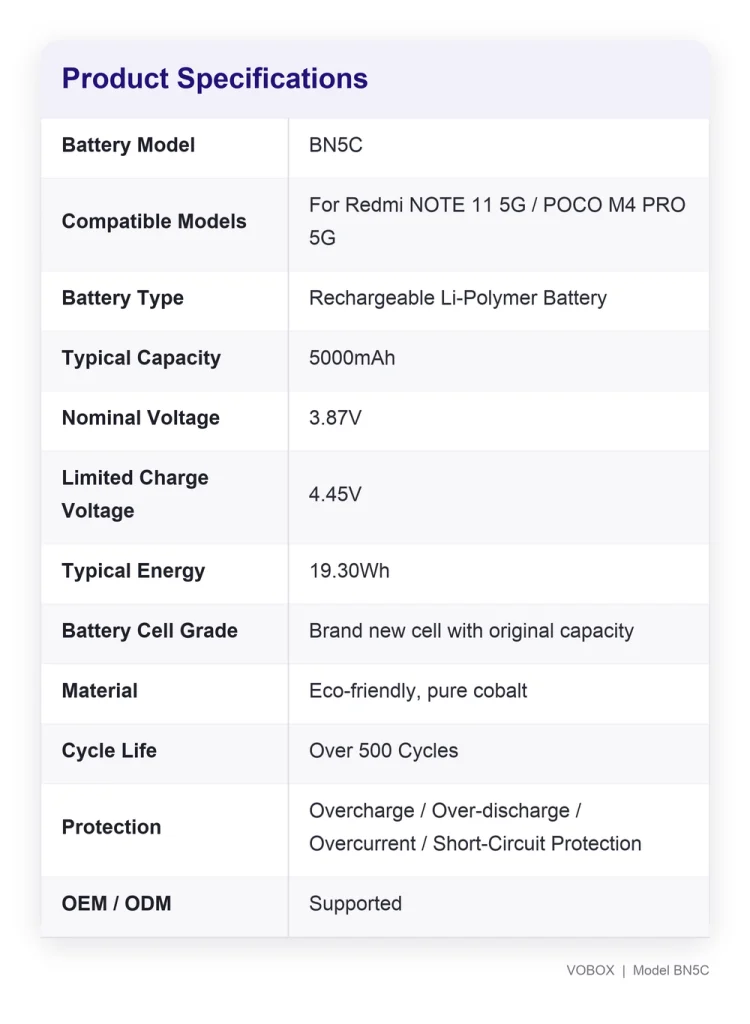The width and height of the screenshot is (750, 1024).
Task: Click the BN5C battery model value
Action: 336,145
